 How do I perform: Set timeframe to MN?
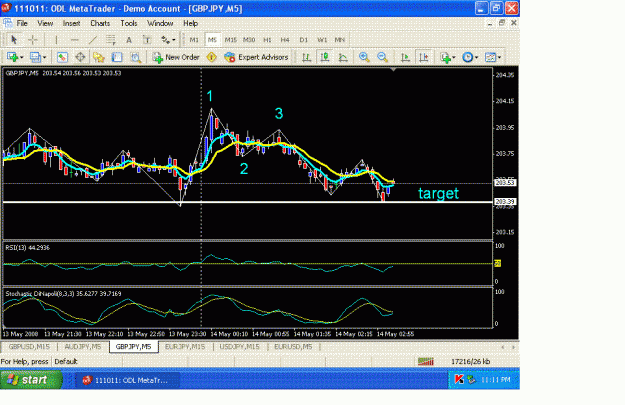tap(340, 40)
